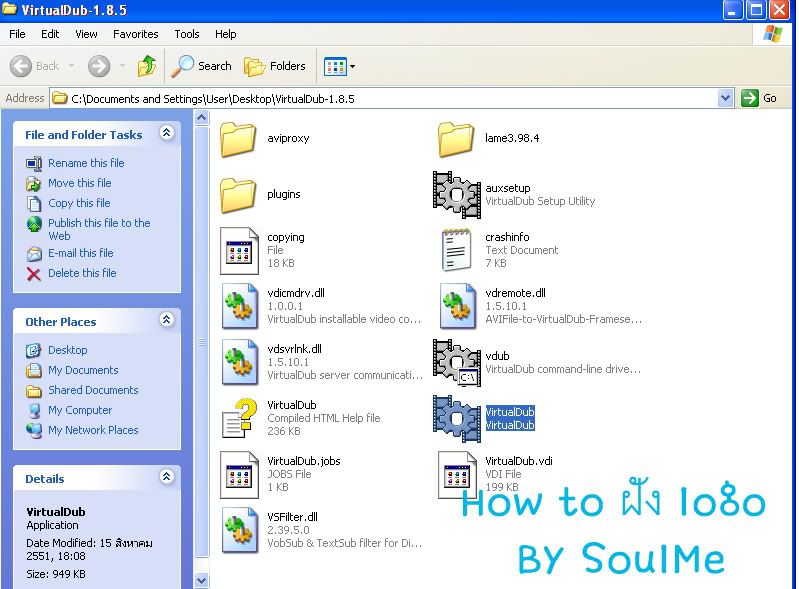Select the VSFilter.dll file icon
The width and height of the screenshot is (799, 589).
pyautogui.click(x=239, y=530)
